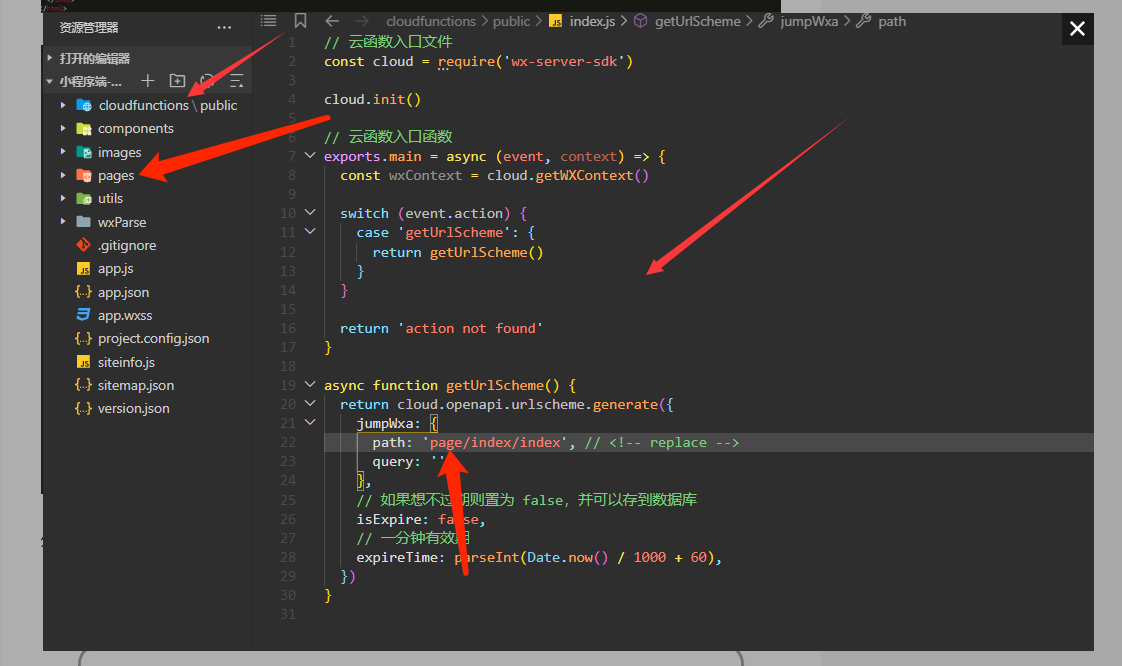Click the 资源管理器 panel title
The width and height of the screenshot is (1122, 666).
coord(89,28)
